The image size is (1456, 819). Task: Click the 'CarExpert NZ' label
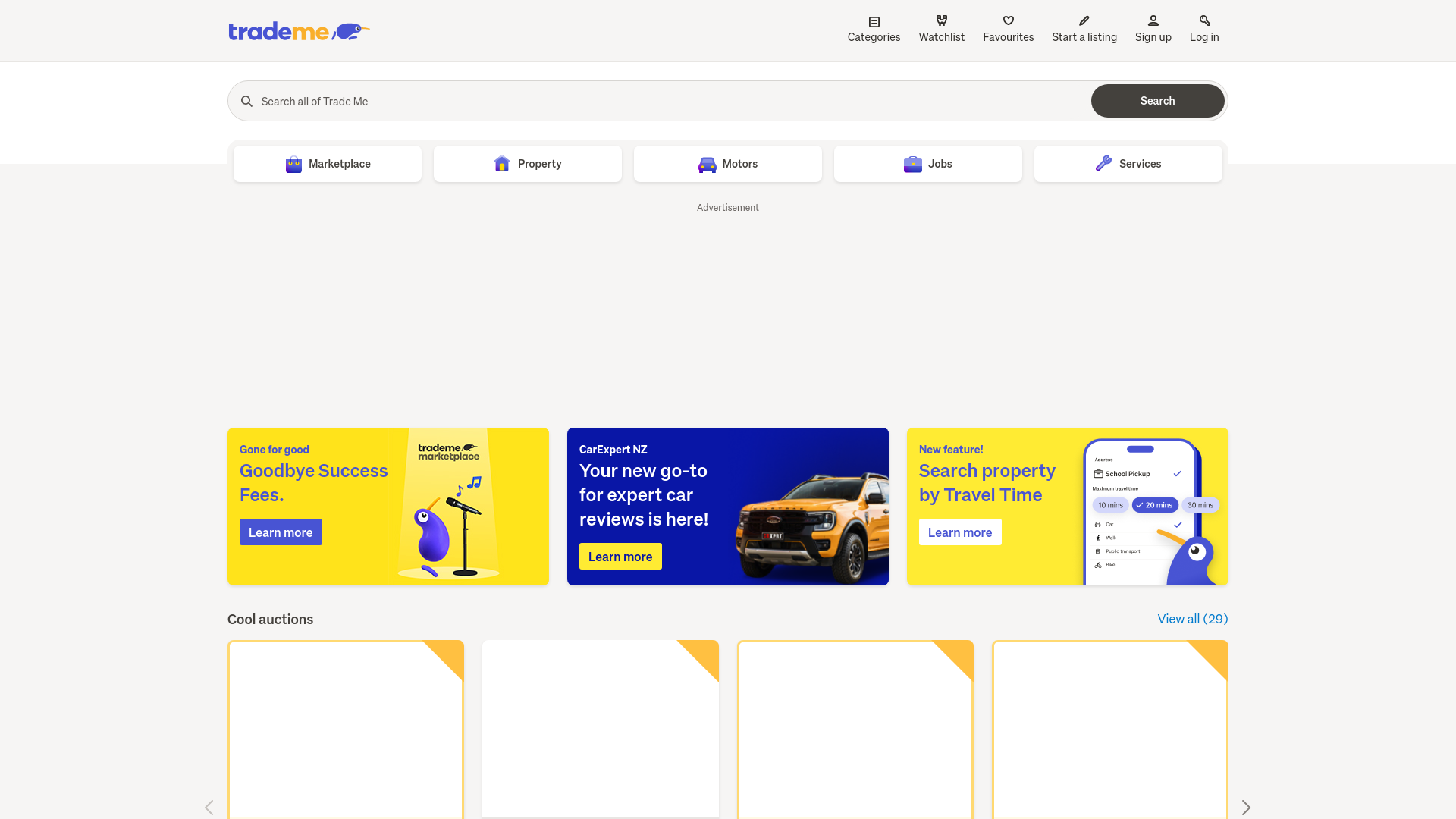pos(613,450)
